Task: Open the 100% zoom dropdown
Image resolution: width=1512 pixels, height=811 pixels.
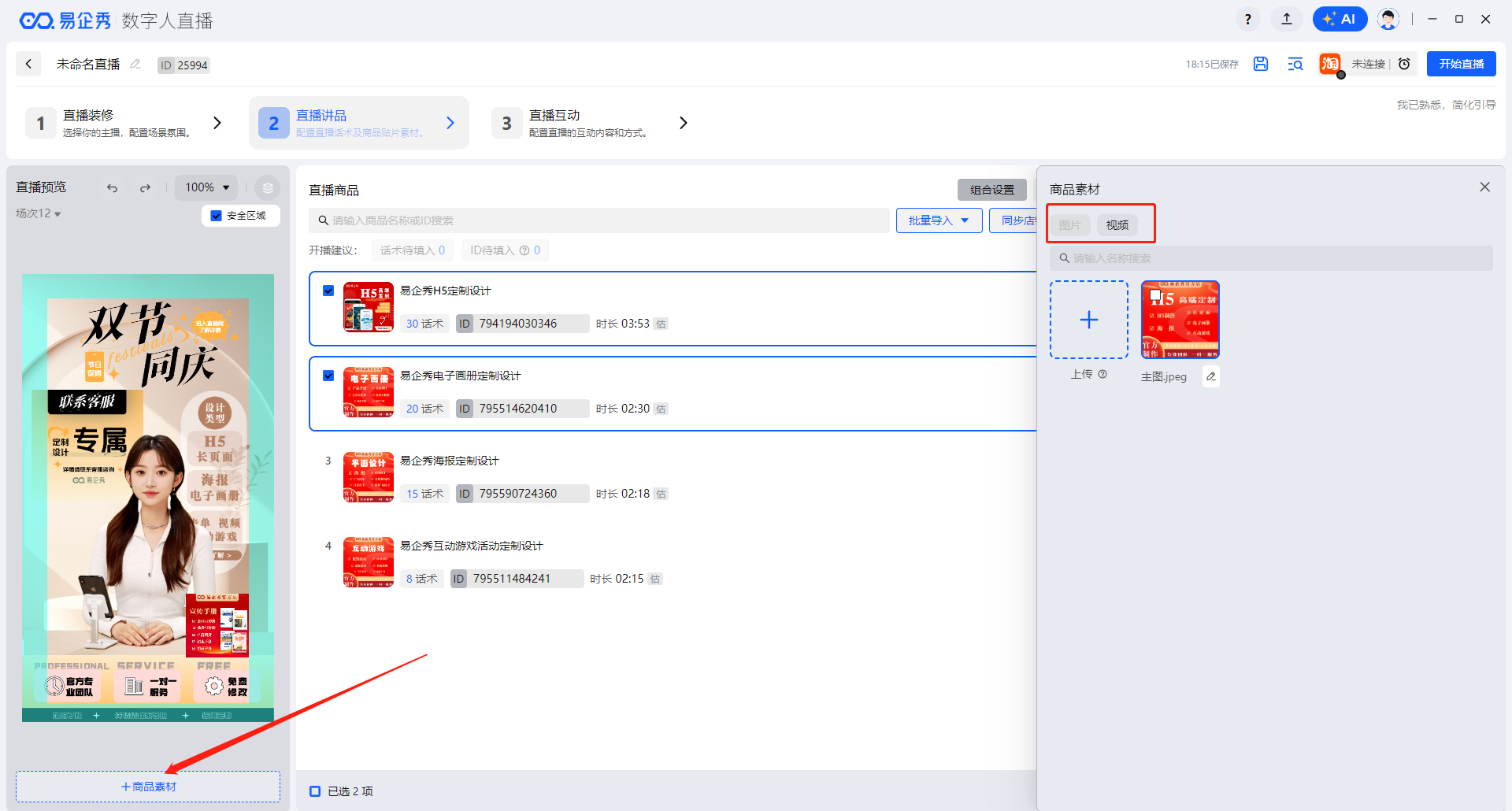Action: [206, 187]
